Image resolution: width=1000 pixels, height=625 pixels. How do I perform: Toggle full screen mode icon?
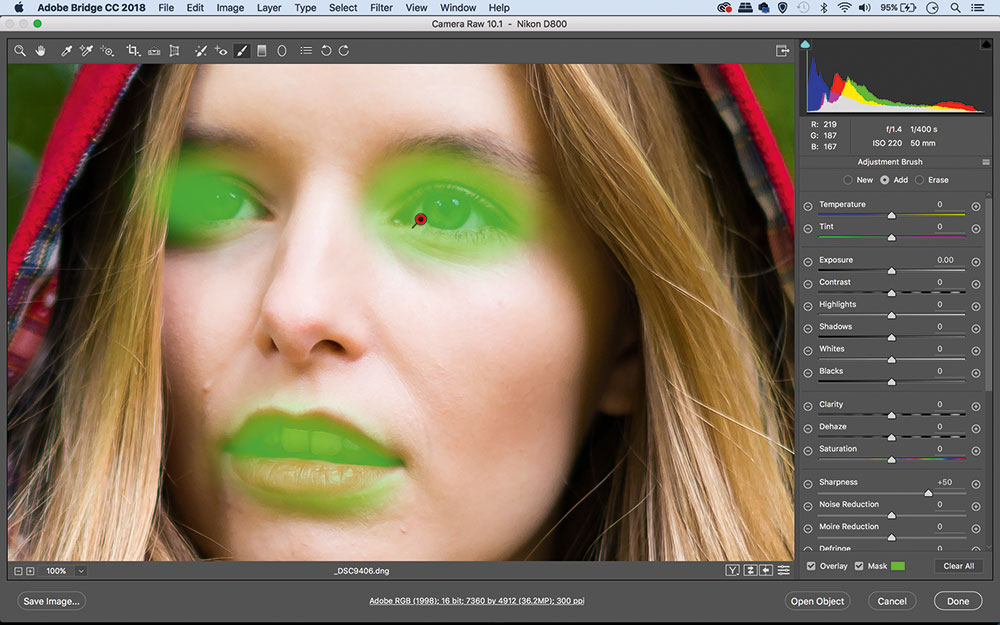click(782, 50)
